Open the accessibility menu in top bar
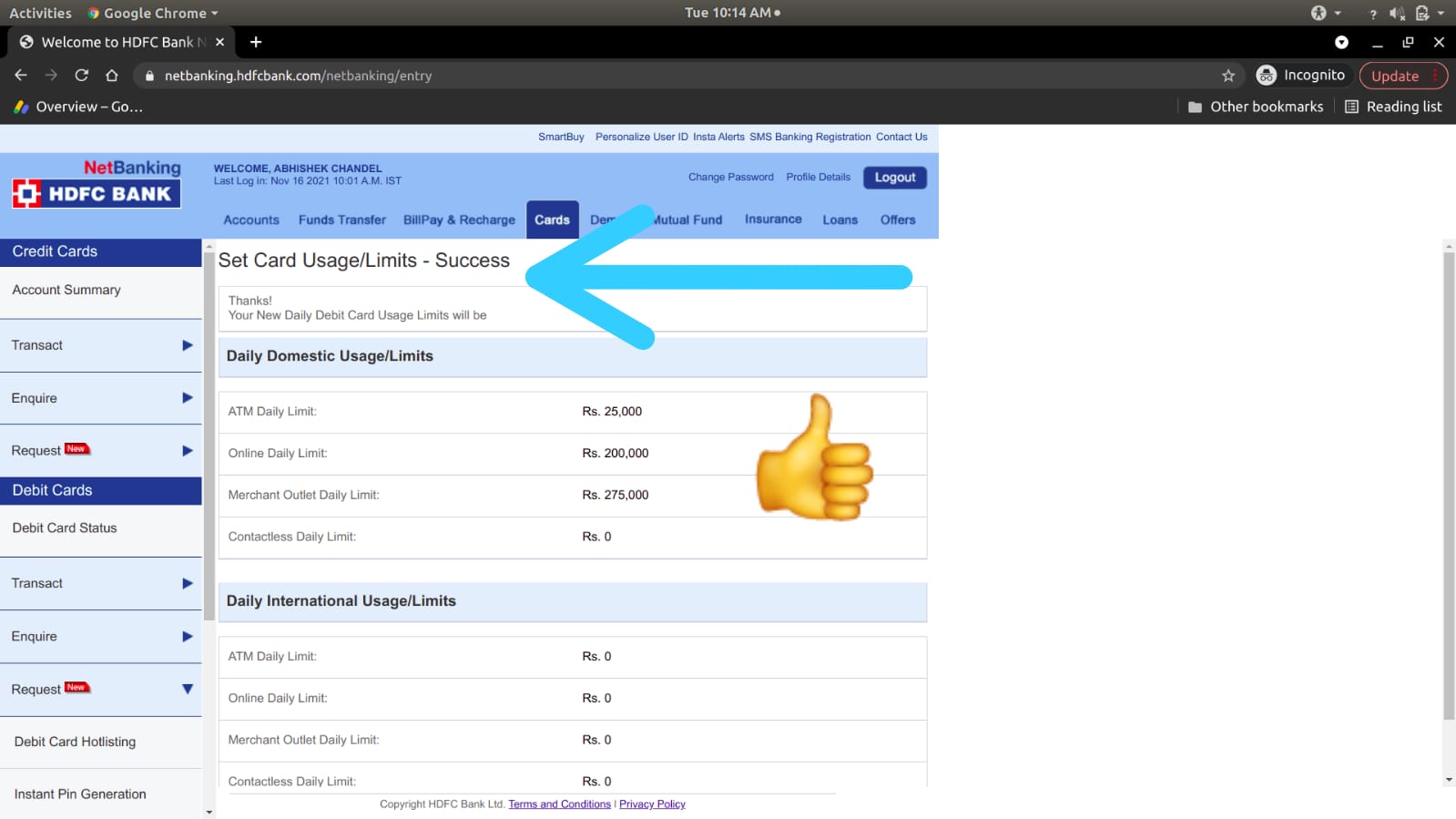1456x819 pixels. click(1325, 13)
